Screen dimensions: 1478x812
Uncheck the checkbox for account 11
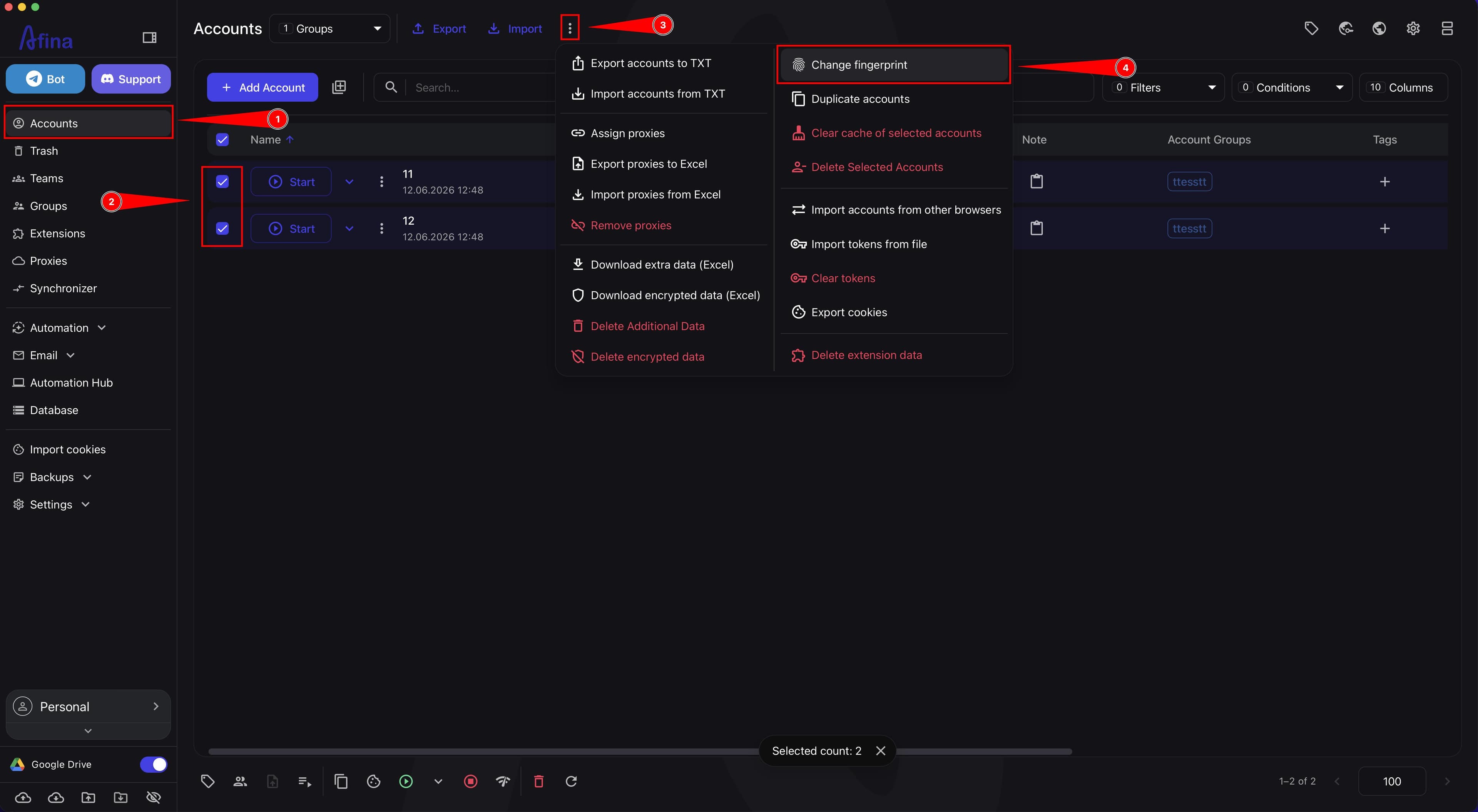[x=222, y=181]
